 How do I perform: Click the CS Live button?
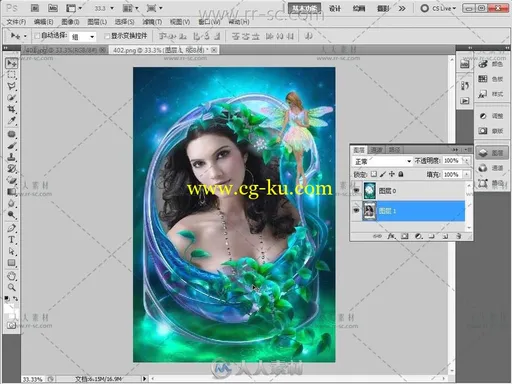[438, 8]
